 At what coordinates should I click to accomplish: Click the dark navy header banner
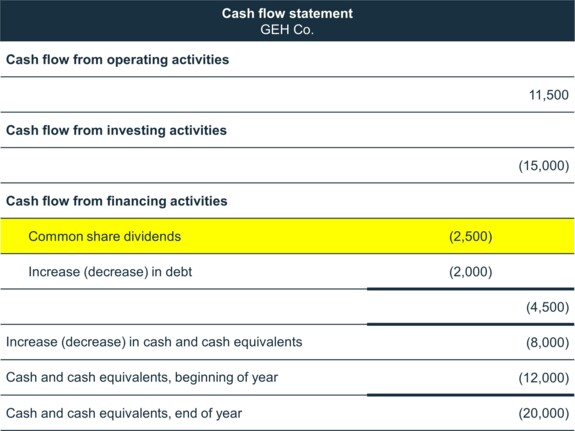(x=287, y=21)
